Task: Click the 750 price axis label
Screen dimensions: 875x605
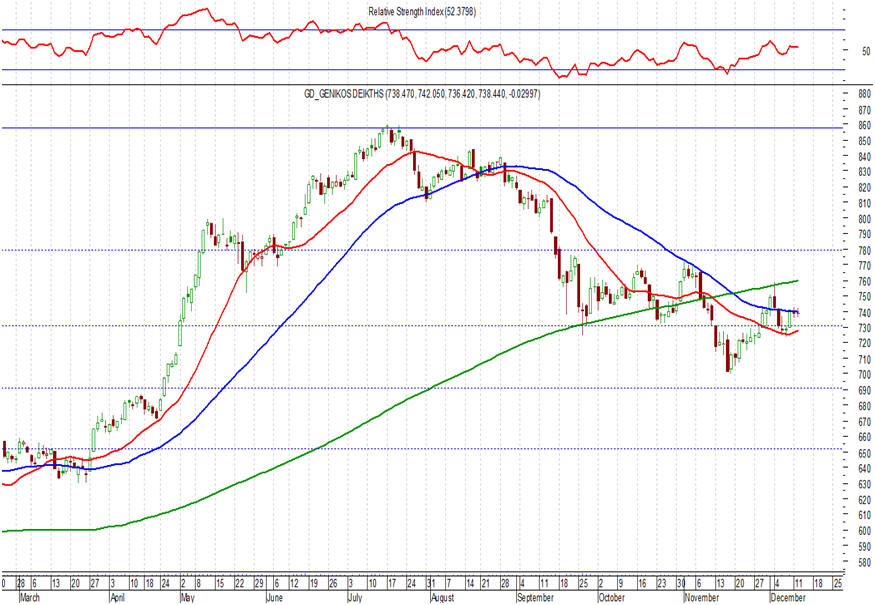Action: [x=865, y=297]
